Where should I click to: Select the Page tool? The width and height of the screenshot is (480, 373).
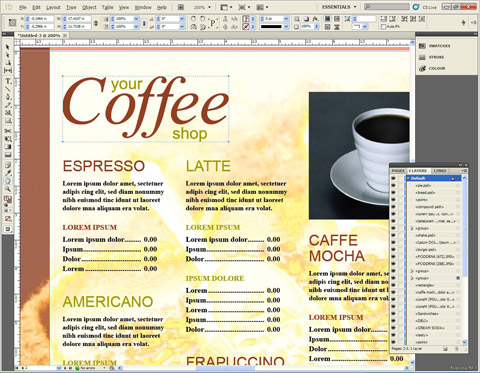coord(7,63)
